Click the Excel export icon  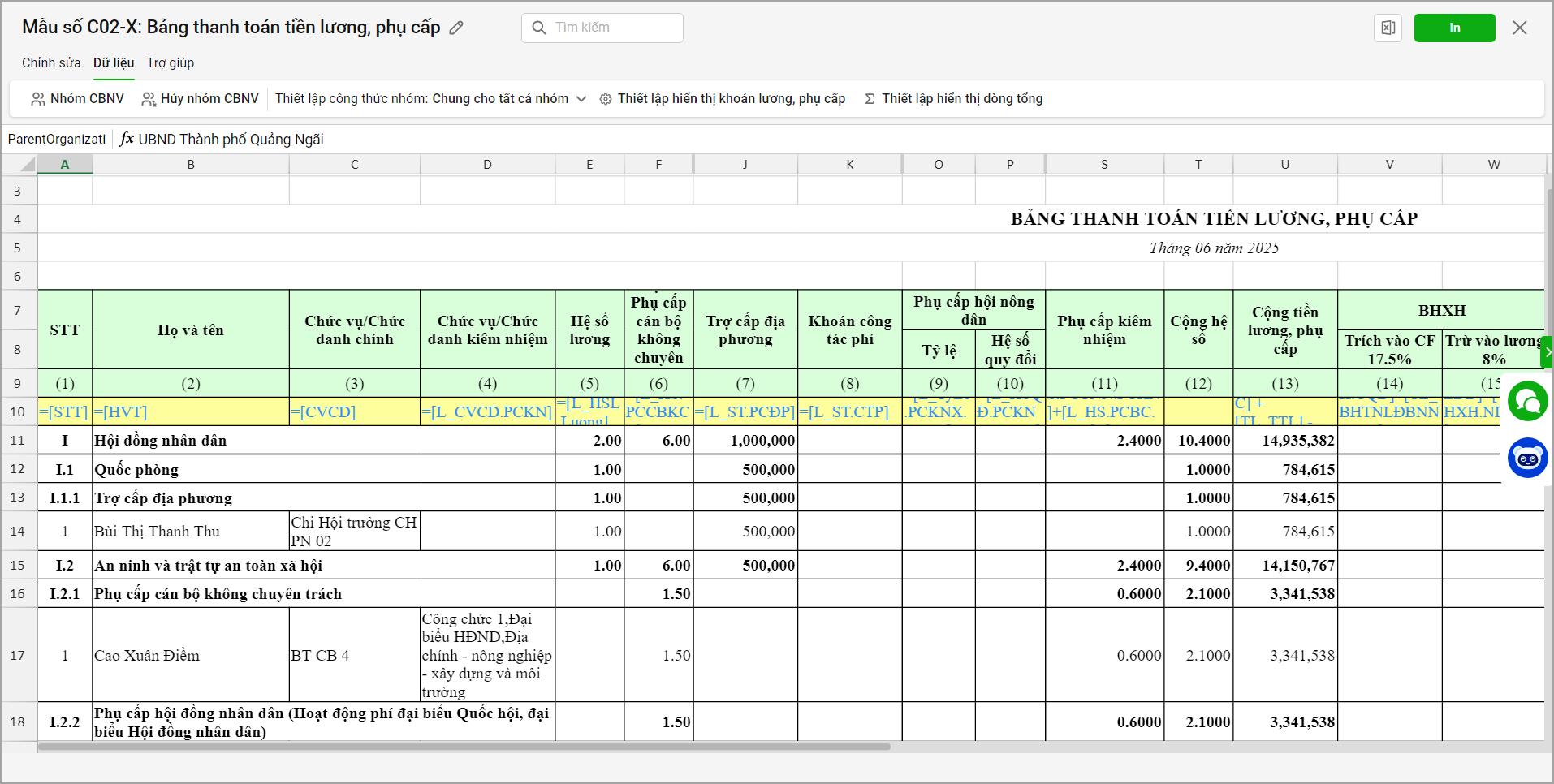click(1388, 28)
